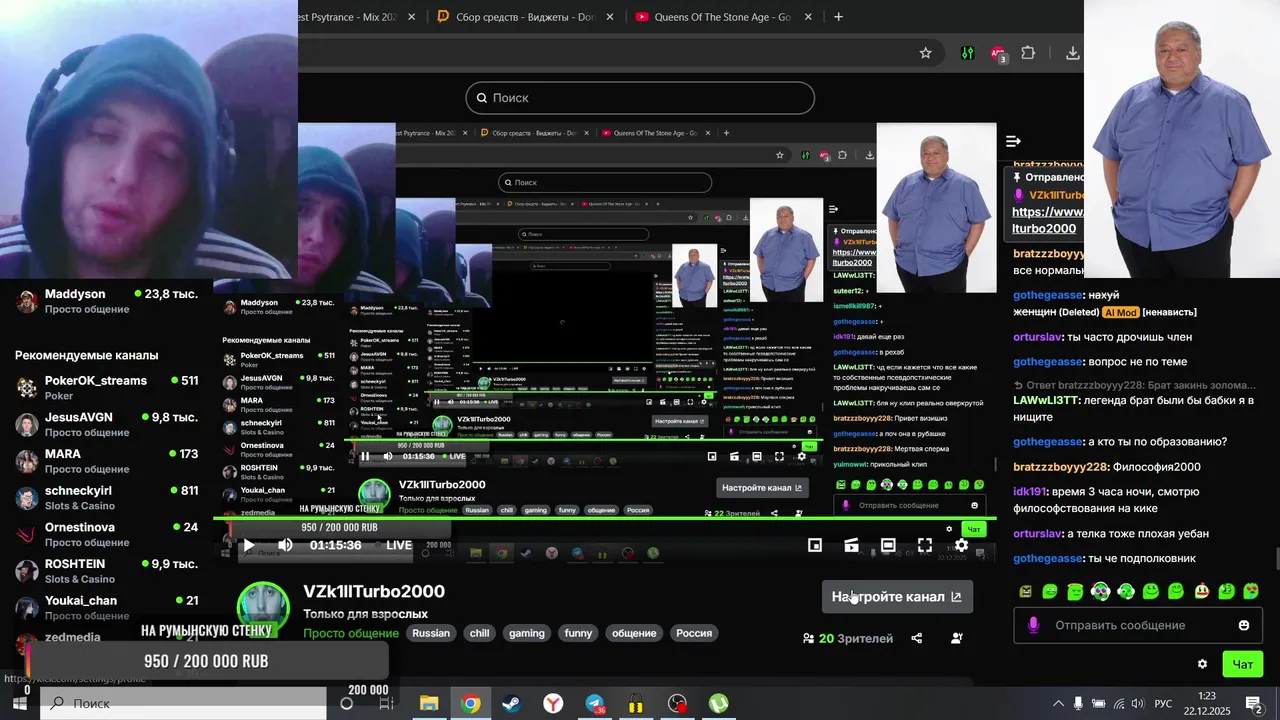
Task: Select the Russian tag
Action: click(x=431, y=633)
